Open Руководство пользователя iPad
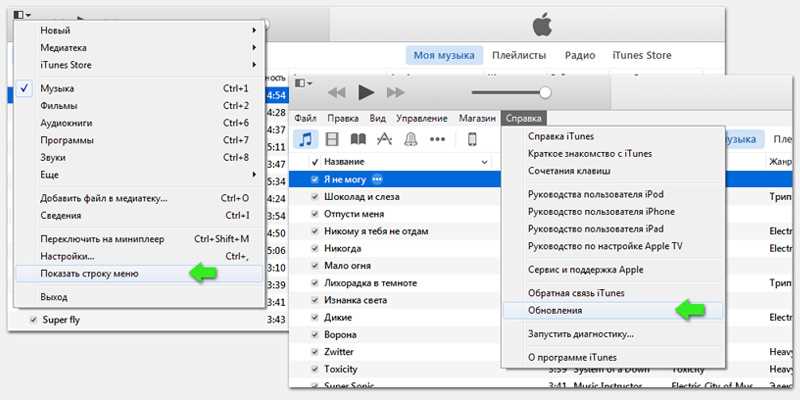800x400 pixels. 613,229
